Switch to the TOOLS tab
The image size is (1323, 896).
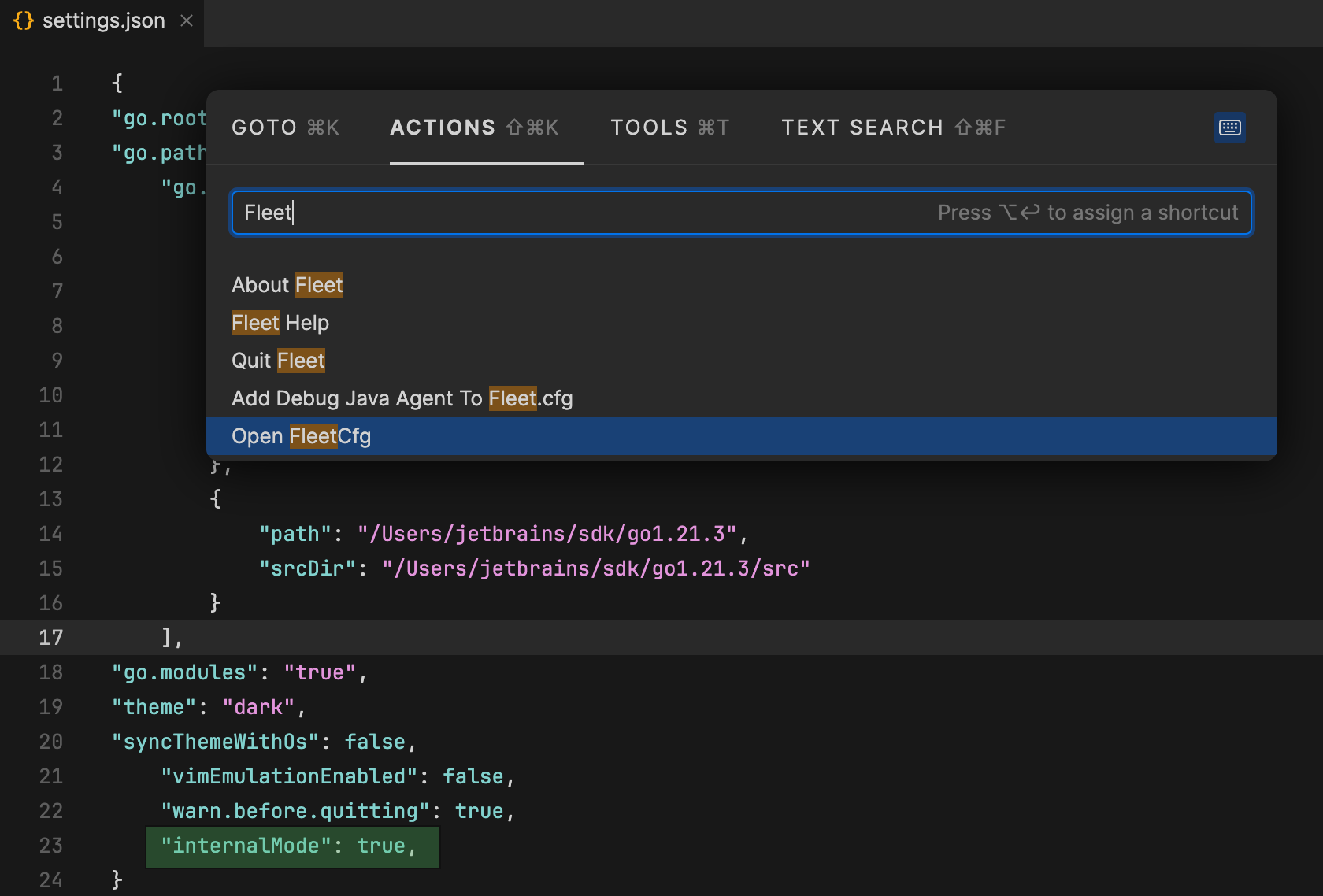650,127
